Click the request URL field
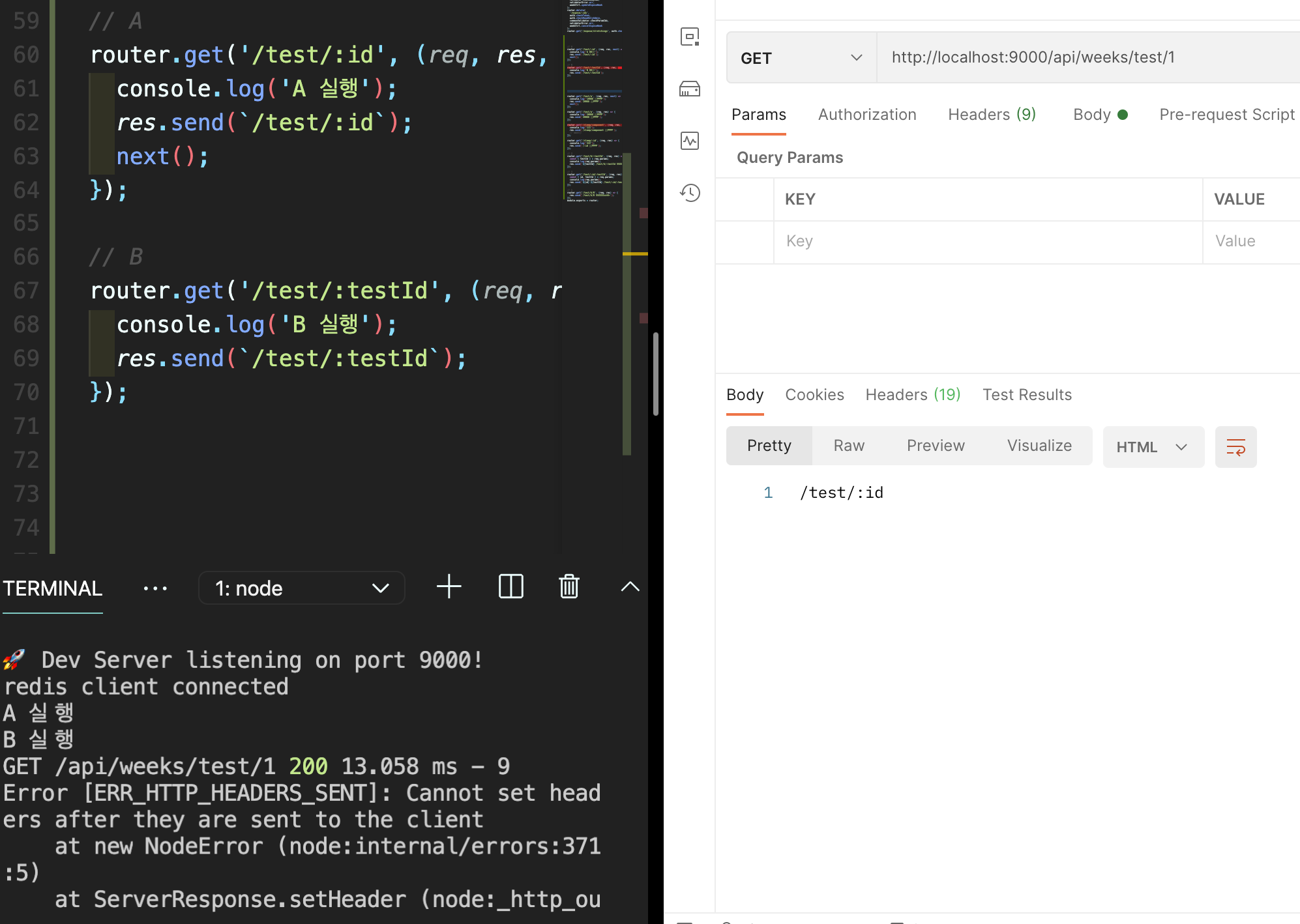Viewport: 1300px width, 924px height. click(1088, 58)
